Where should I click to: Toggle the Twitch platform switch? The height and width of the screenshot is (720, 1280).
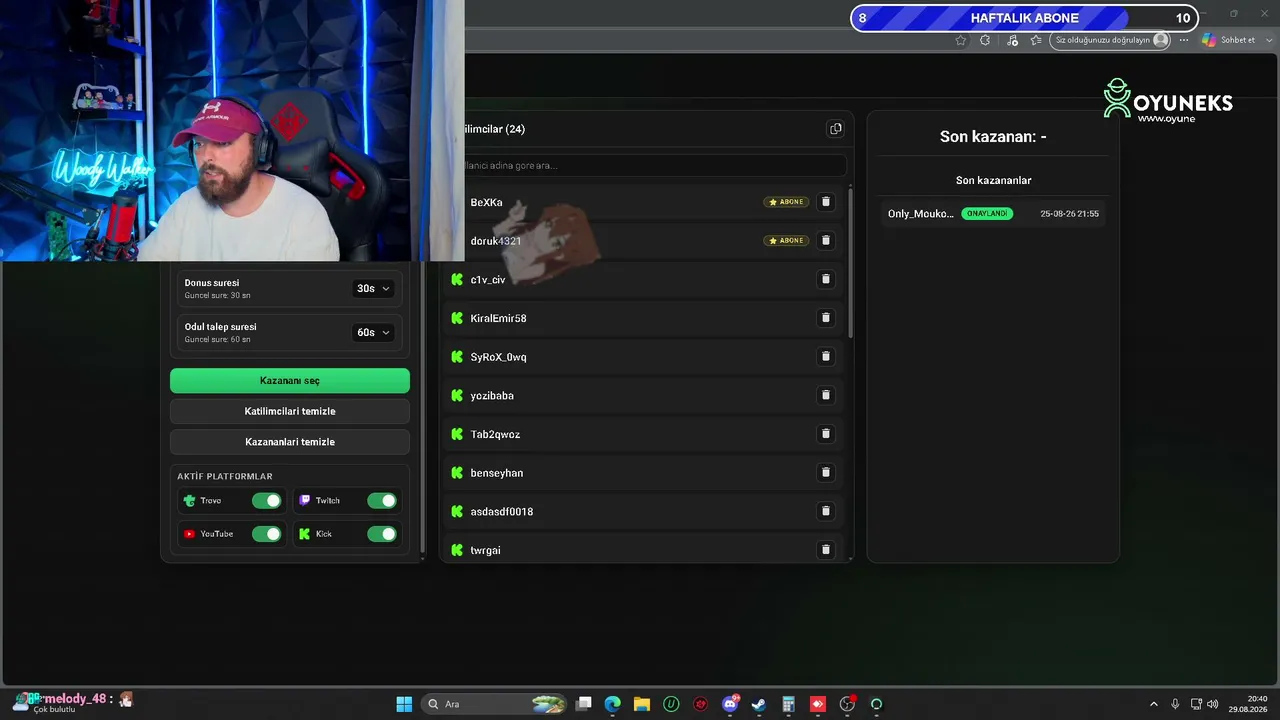point(382,501)
